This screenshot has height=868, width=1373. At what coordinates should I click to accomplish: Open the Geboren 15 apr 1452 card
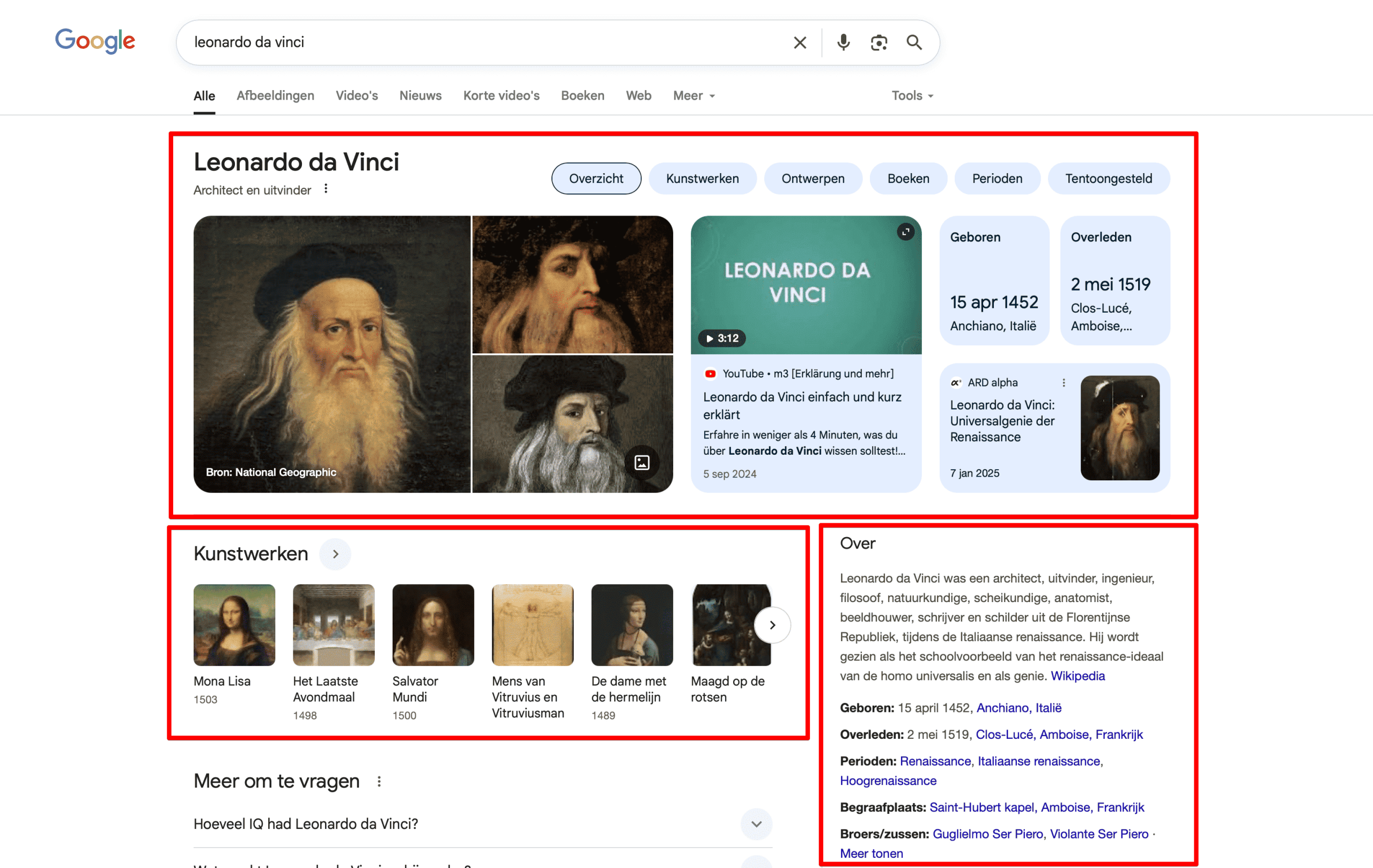994,280
